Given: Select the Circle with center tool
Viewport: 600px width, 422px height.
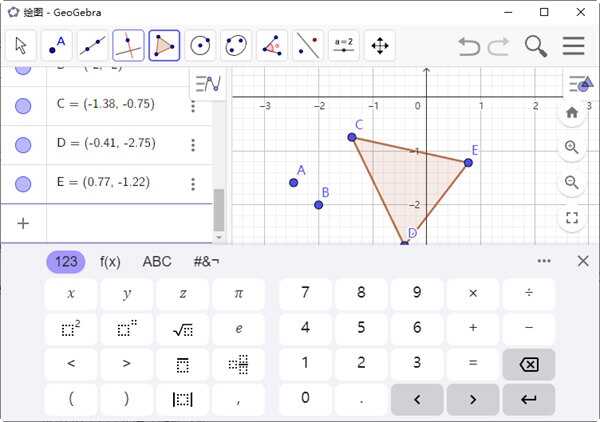Looking at the screenshot, I should tap(200, 46).
